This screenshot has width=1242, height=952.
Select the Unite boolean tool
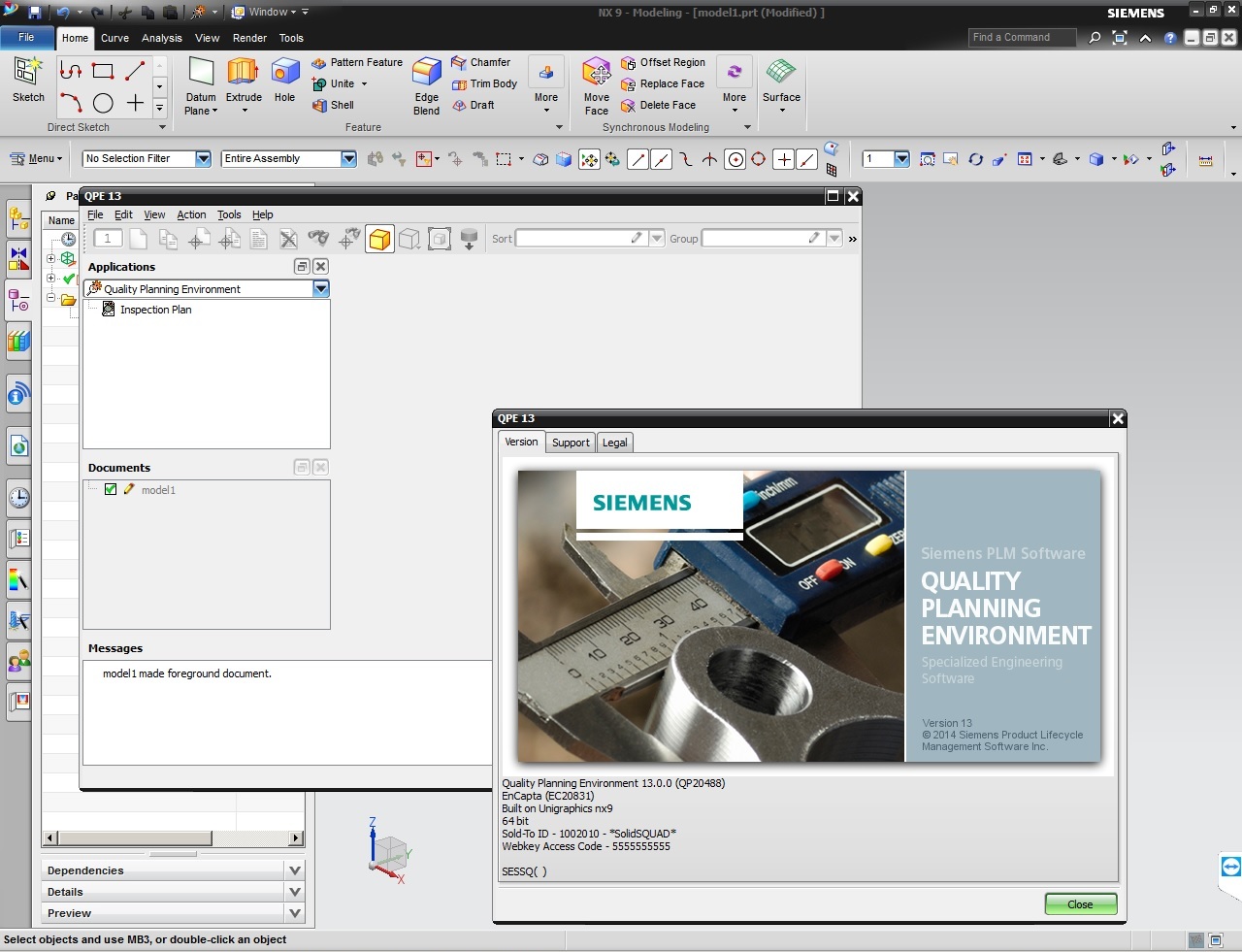coord(334,83)
